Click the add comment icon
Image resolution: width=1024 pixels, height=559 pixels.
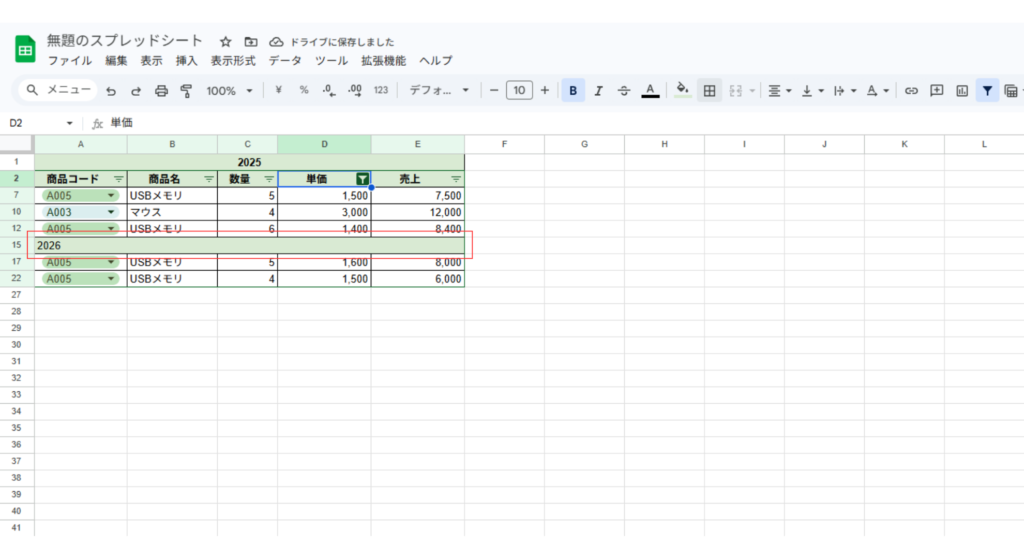[937, 91]
